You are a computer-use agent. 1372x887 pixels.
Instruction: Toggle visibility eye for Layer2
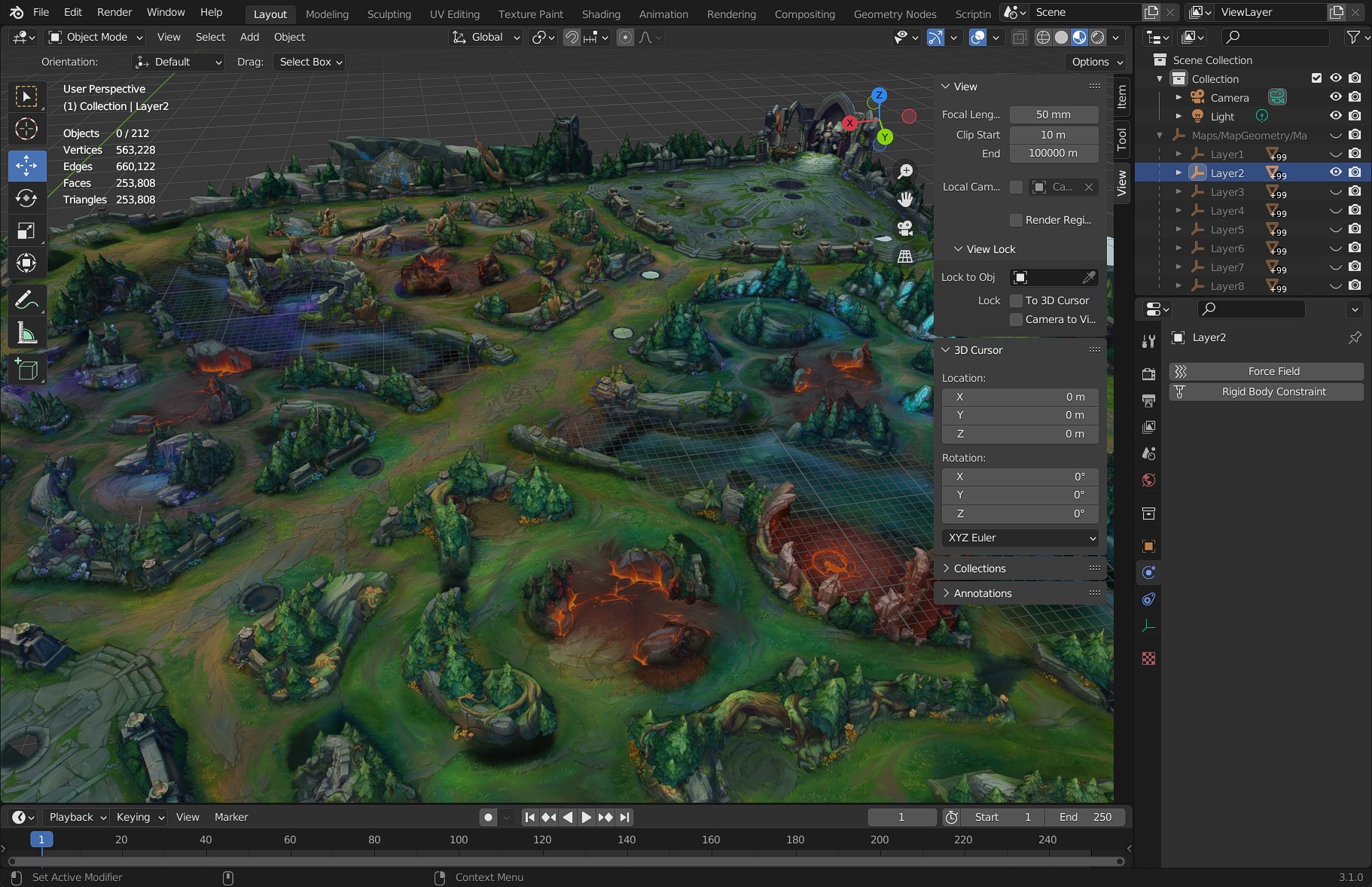(1336, 172)
